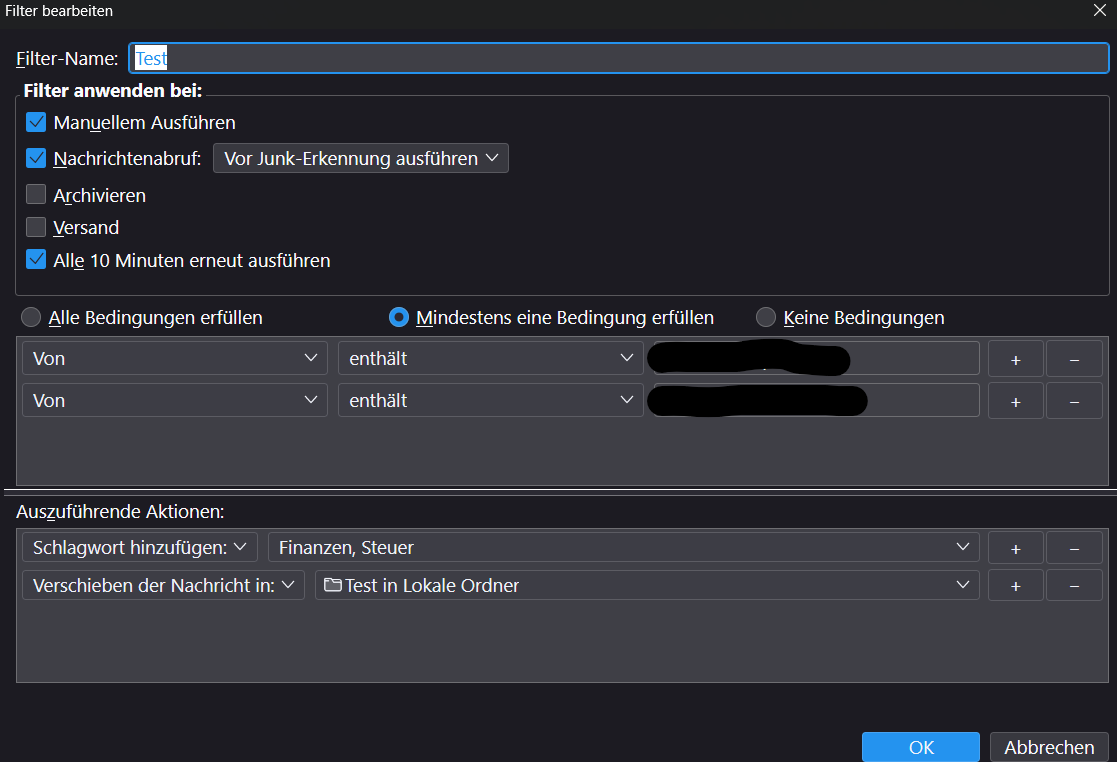Open first row's enthält operator dropdown

(490, 359)
